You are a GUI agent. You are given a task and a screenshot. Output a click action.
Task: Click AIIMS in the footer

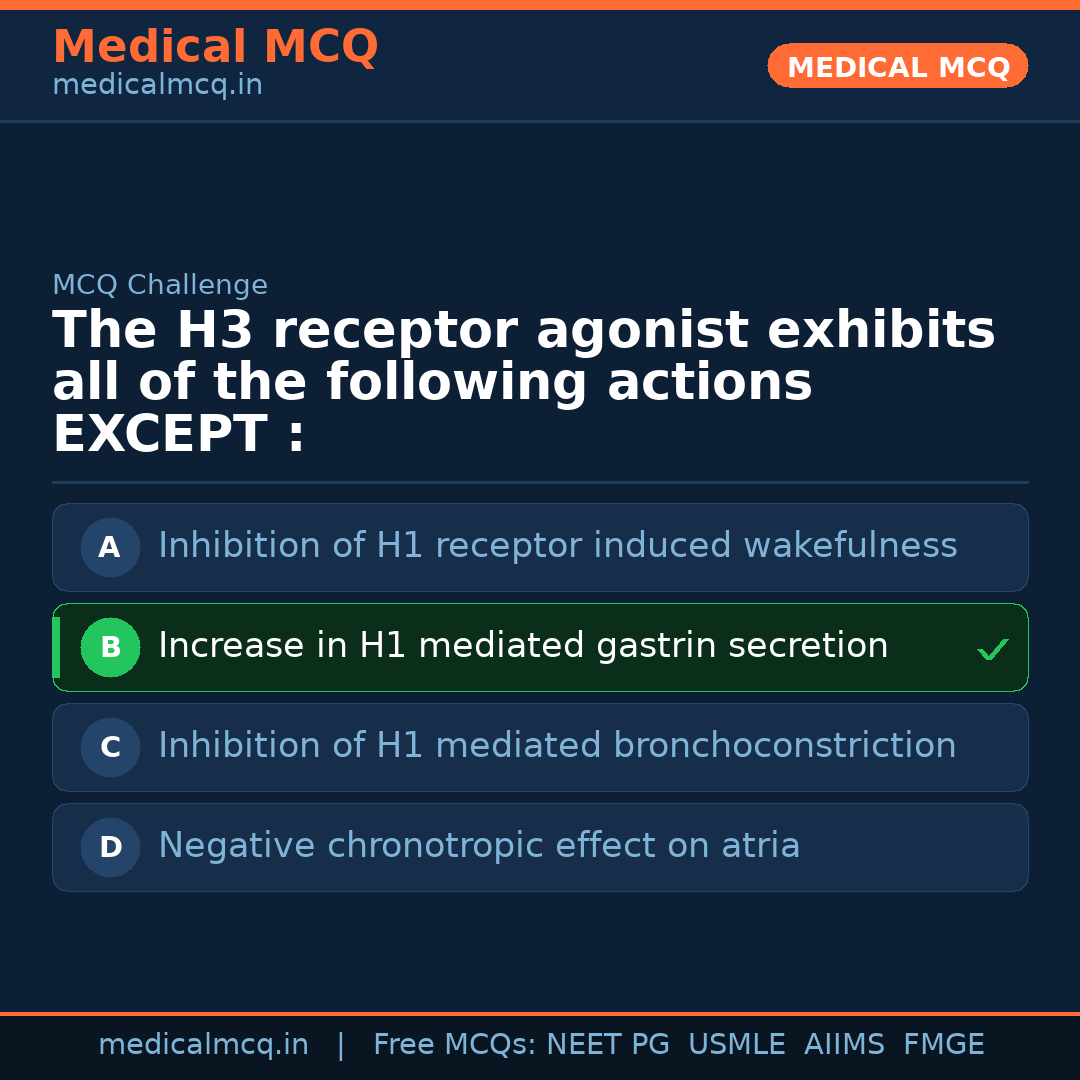coord(844,1045)
